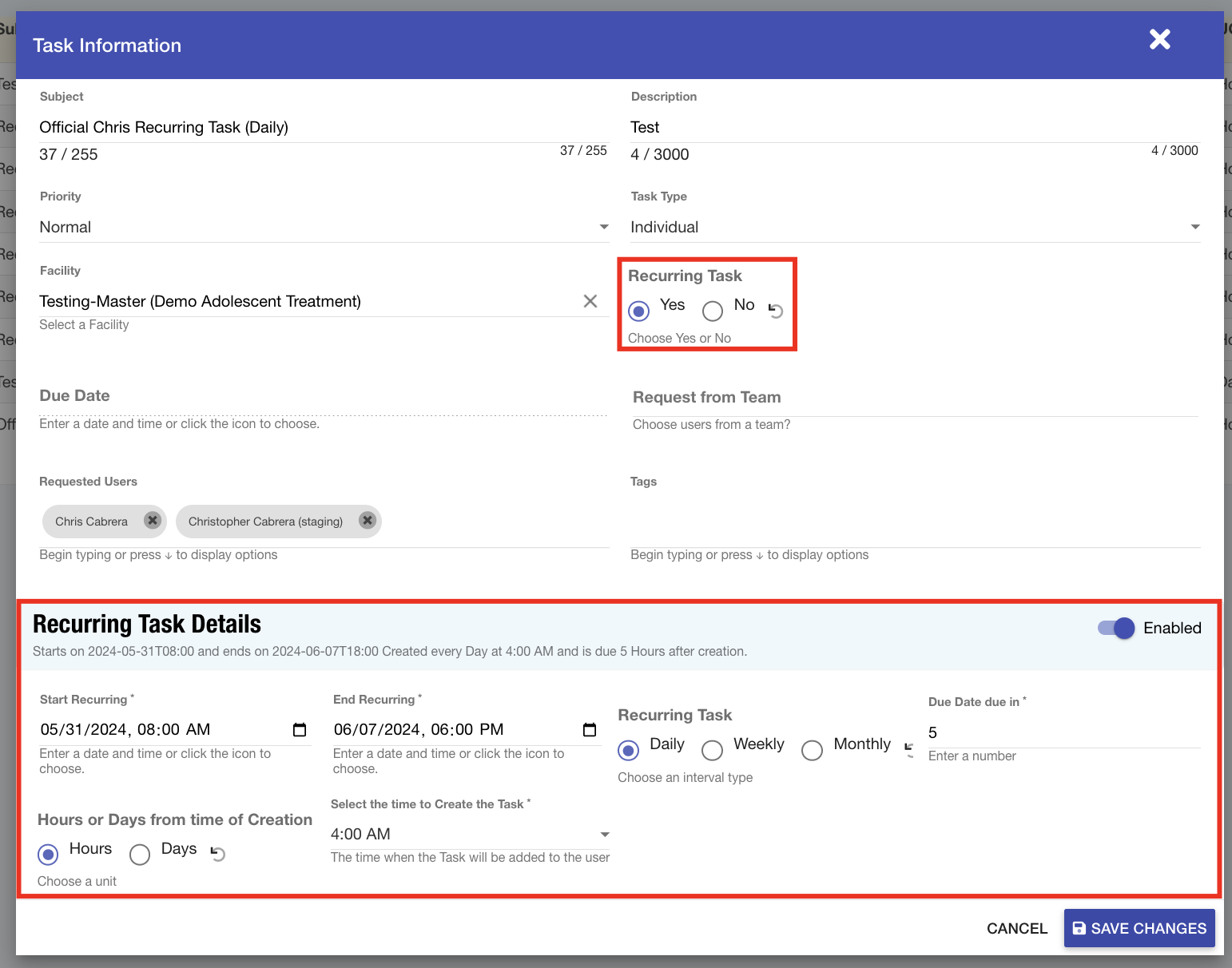Toggle the Enabled recurring task switch

point(1116,629)
